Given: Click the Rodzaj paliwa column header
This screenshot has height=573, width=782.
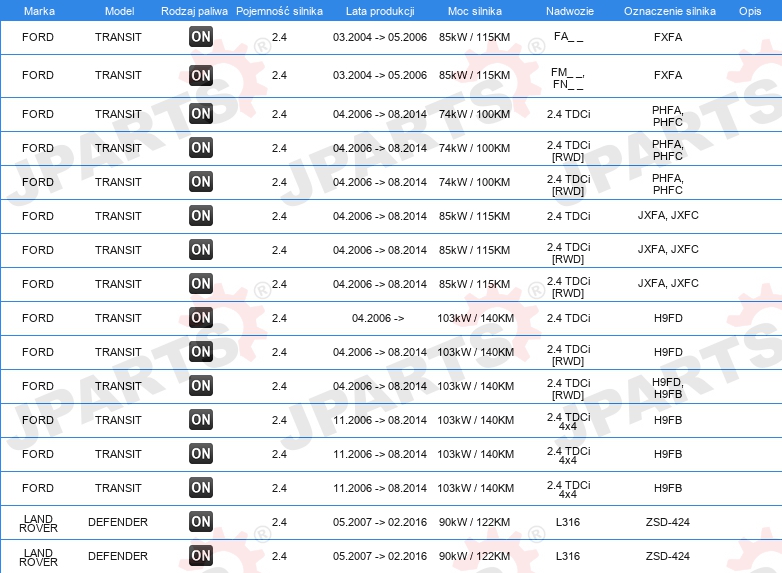Looking at the screenshot, I should tap(194, 11).
